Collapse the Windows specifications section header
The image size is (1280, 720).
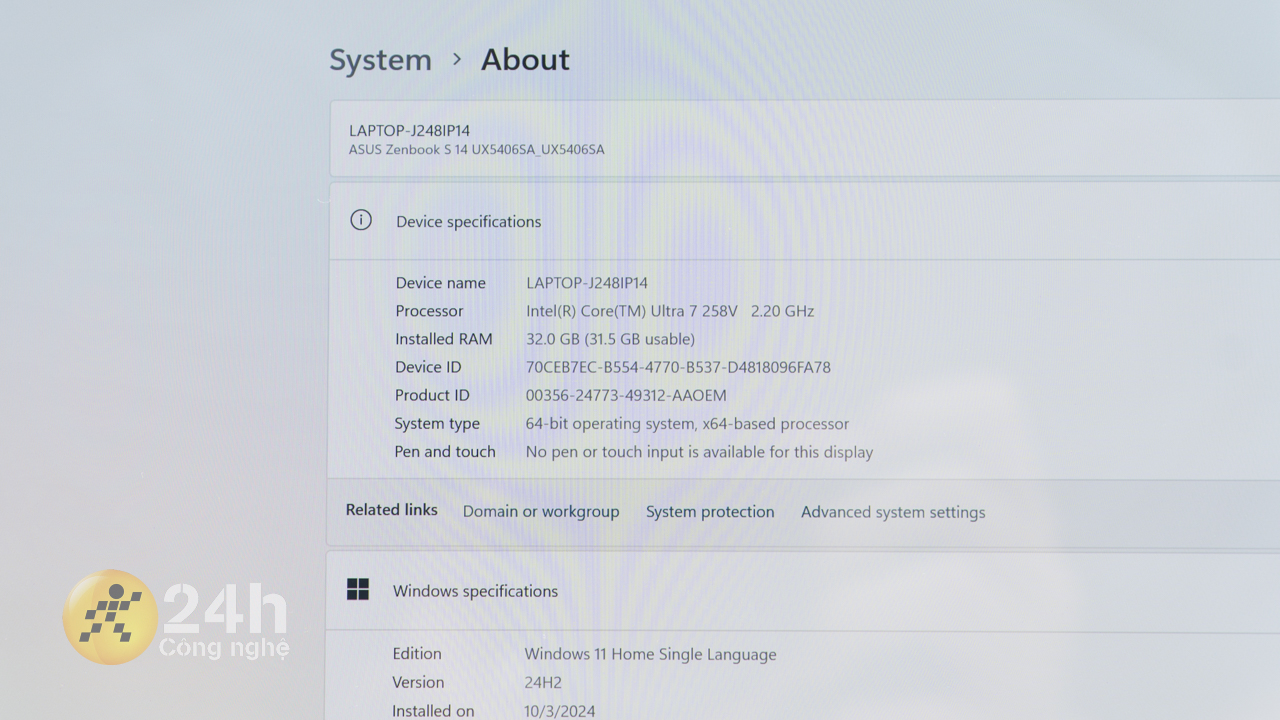803,591
